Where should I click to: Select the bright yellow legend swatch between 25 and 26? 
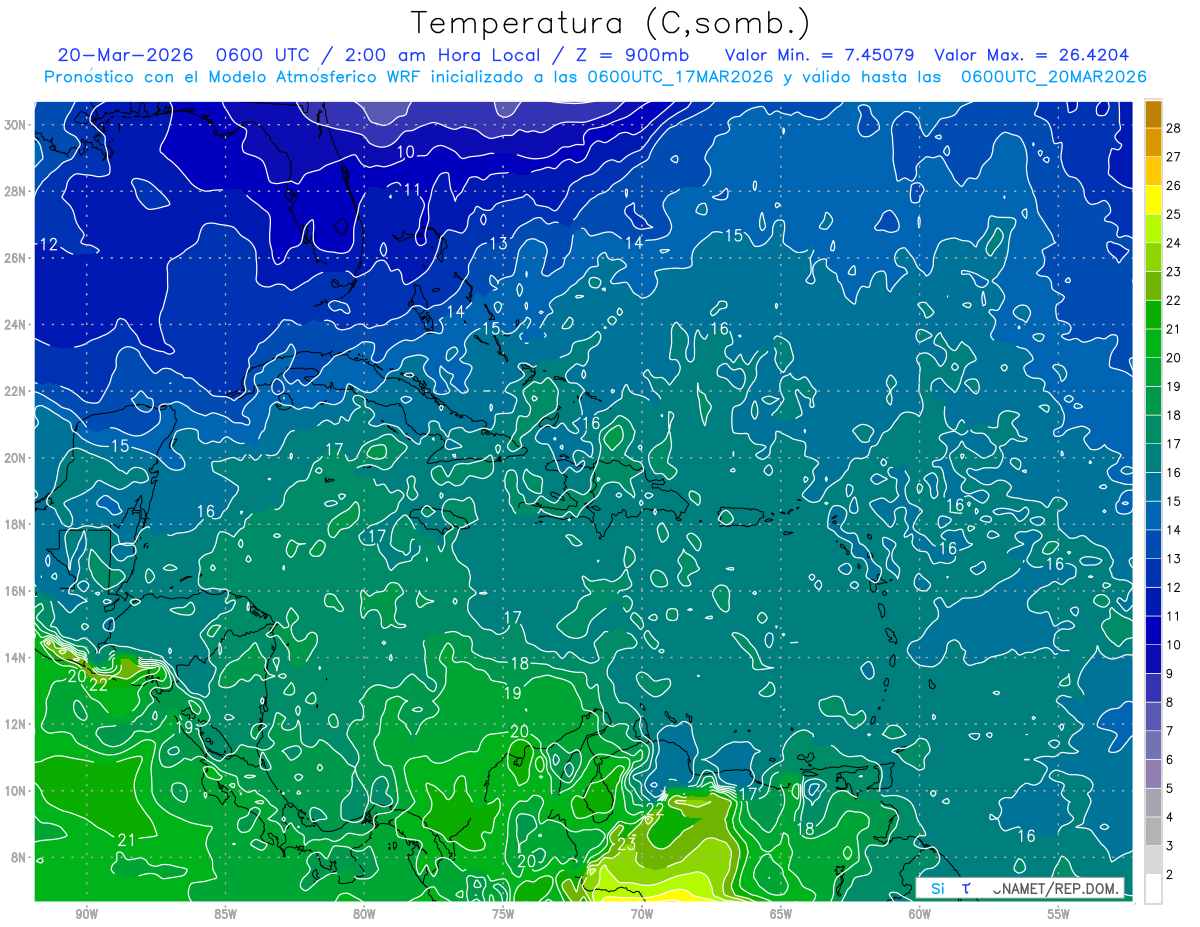[1153, 200]
